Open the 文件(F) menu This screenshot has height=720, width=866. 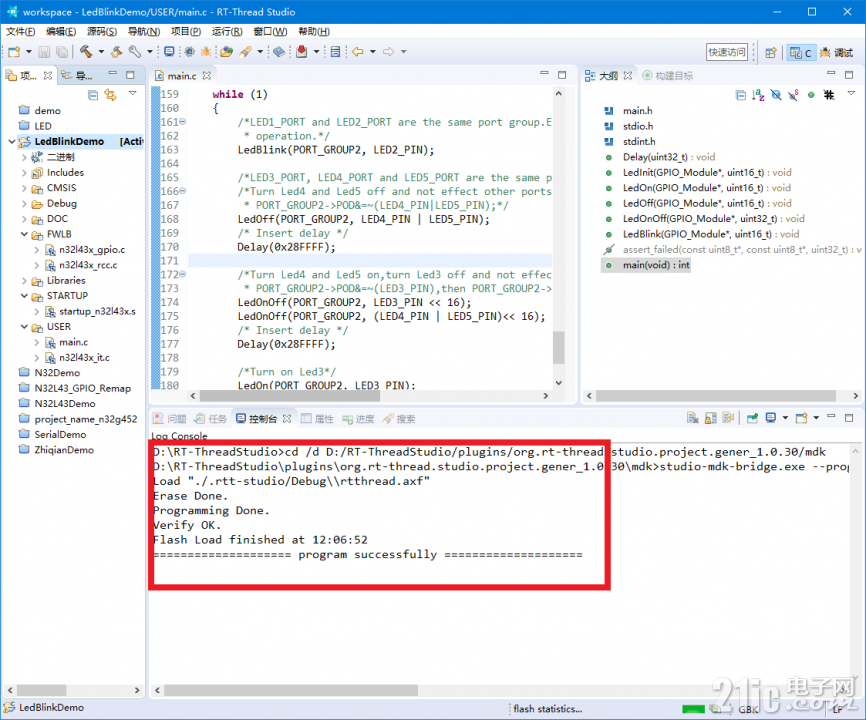(x=20, y=31)
